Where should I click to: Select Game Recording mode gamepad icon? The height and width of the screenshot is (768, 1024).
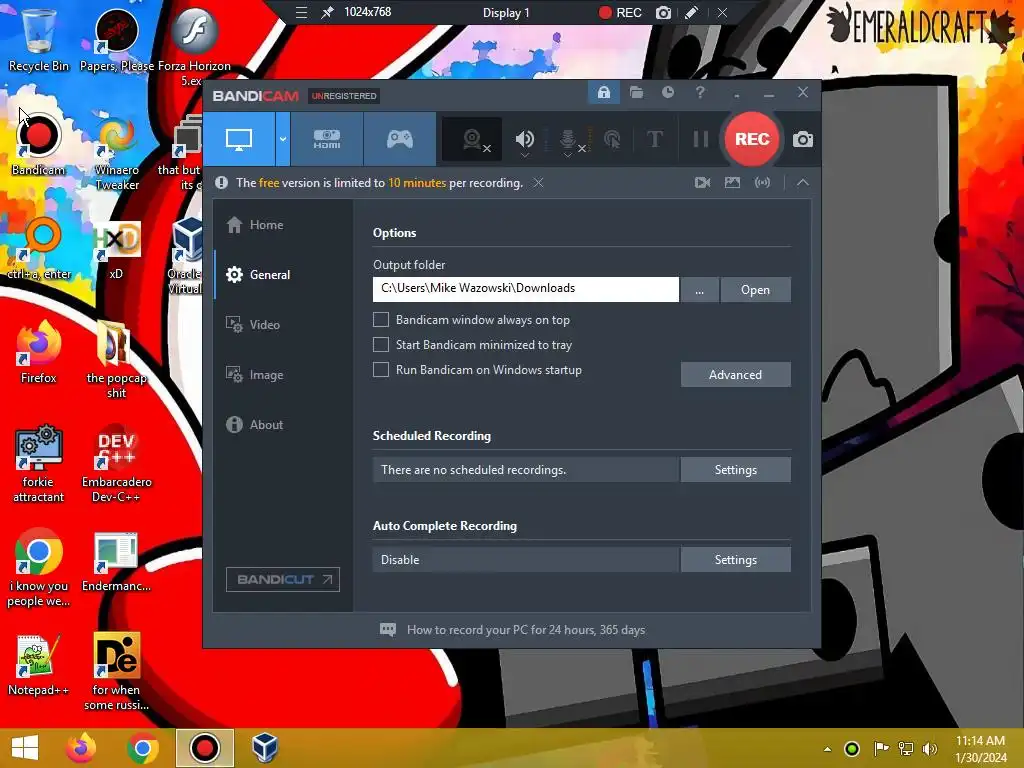click(x=400, y=139)
